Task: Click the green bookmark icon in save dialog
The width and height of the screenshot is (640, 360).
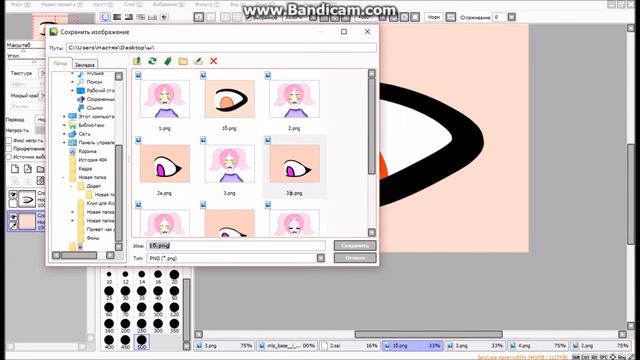Action: (x=167, y=61)
